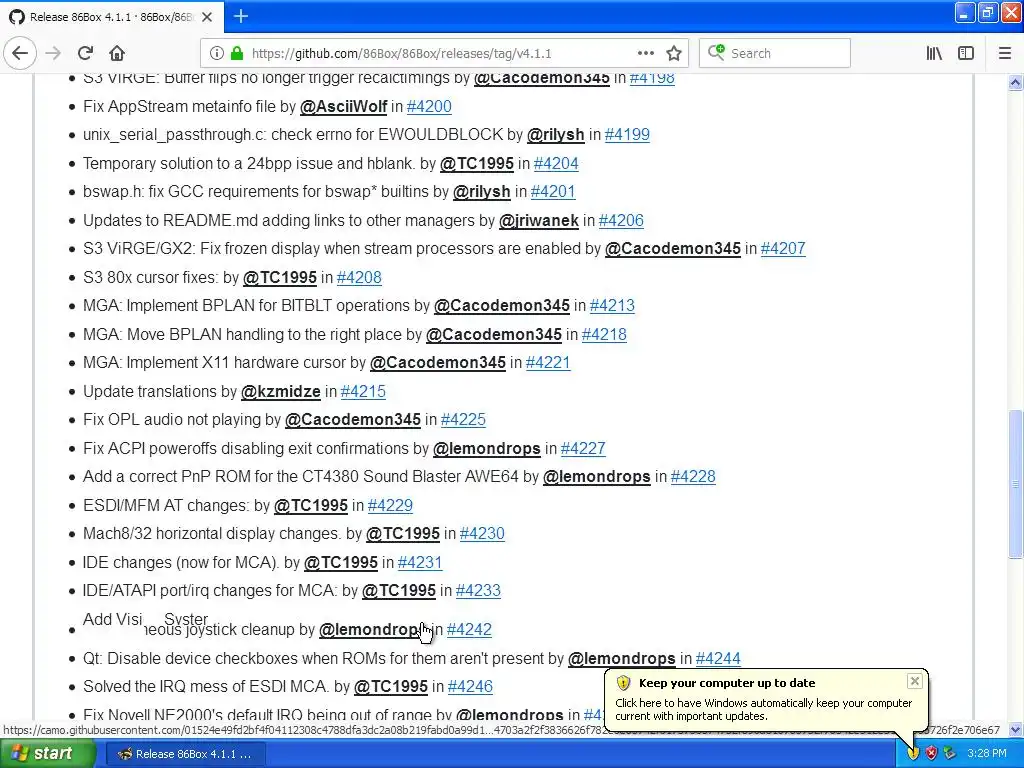Open pull request #4225
The image size is (1024, 768).
tap(463, 419)
